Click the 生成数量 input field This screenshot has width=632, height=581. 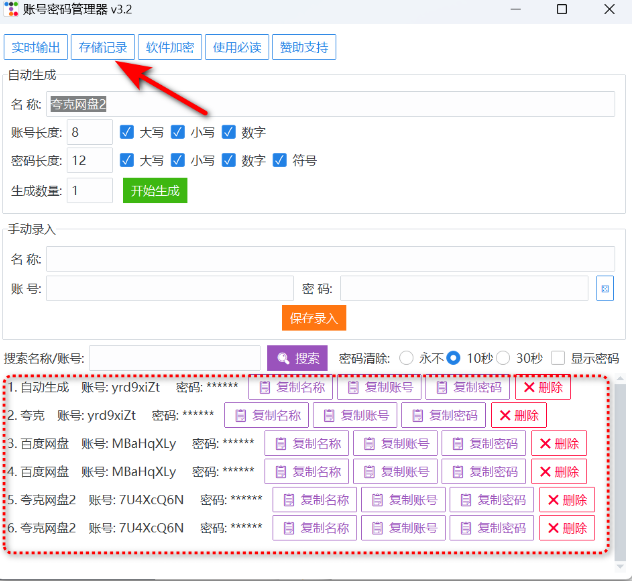(89, 190)
